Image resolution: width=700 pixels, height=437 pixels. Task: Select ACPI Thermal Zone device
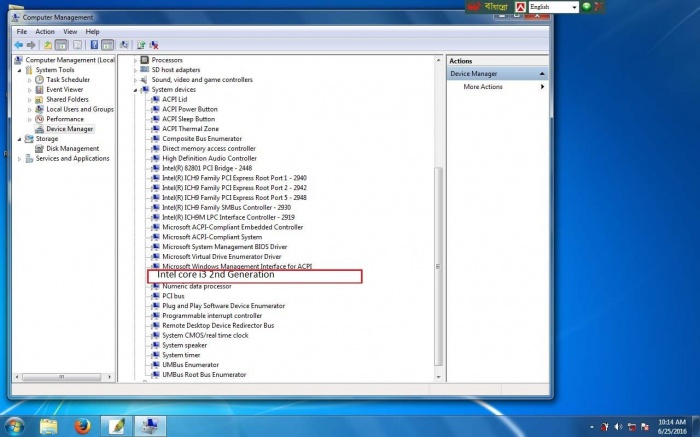coord(190,129)
